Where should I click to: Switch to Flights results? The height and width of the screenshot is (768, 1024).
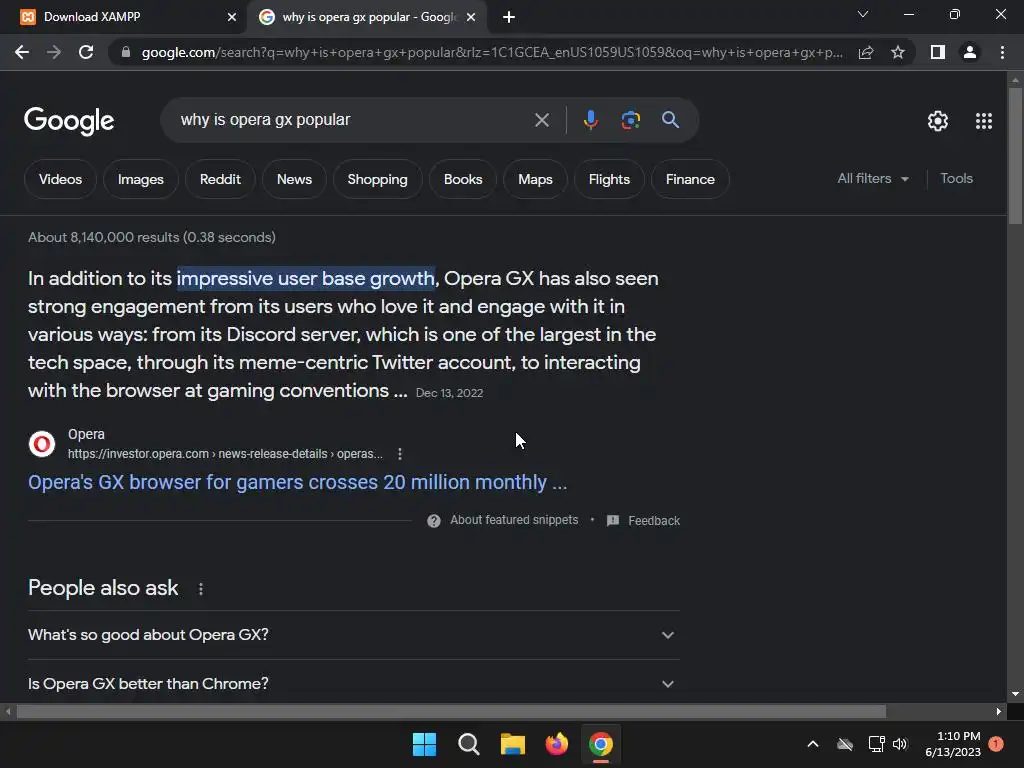click(x=609, y=179)
